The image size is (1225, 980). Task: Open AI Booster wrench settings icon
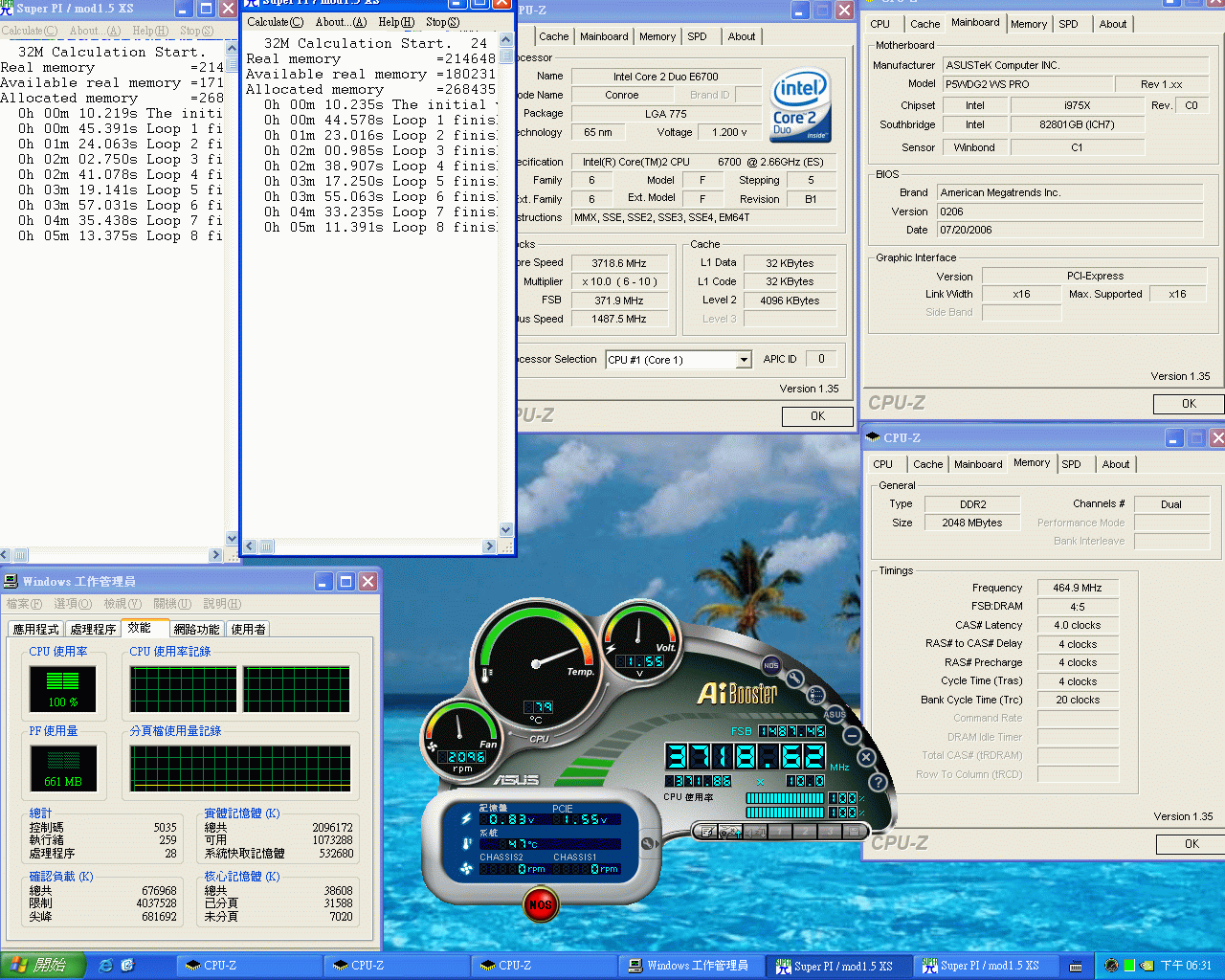[x=795, y=679]
